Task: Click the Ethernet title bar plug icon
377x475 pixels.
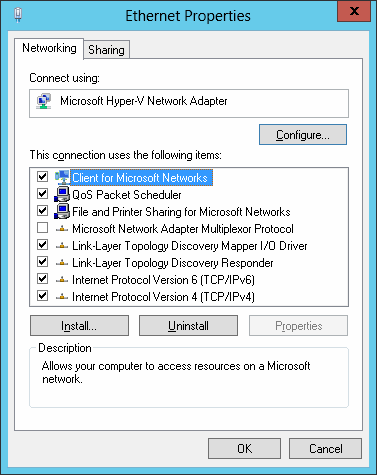Action: click(x=18, y=15)
